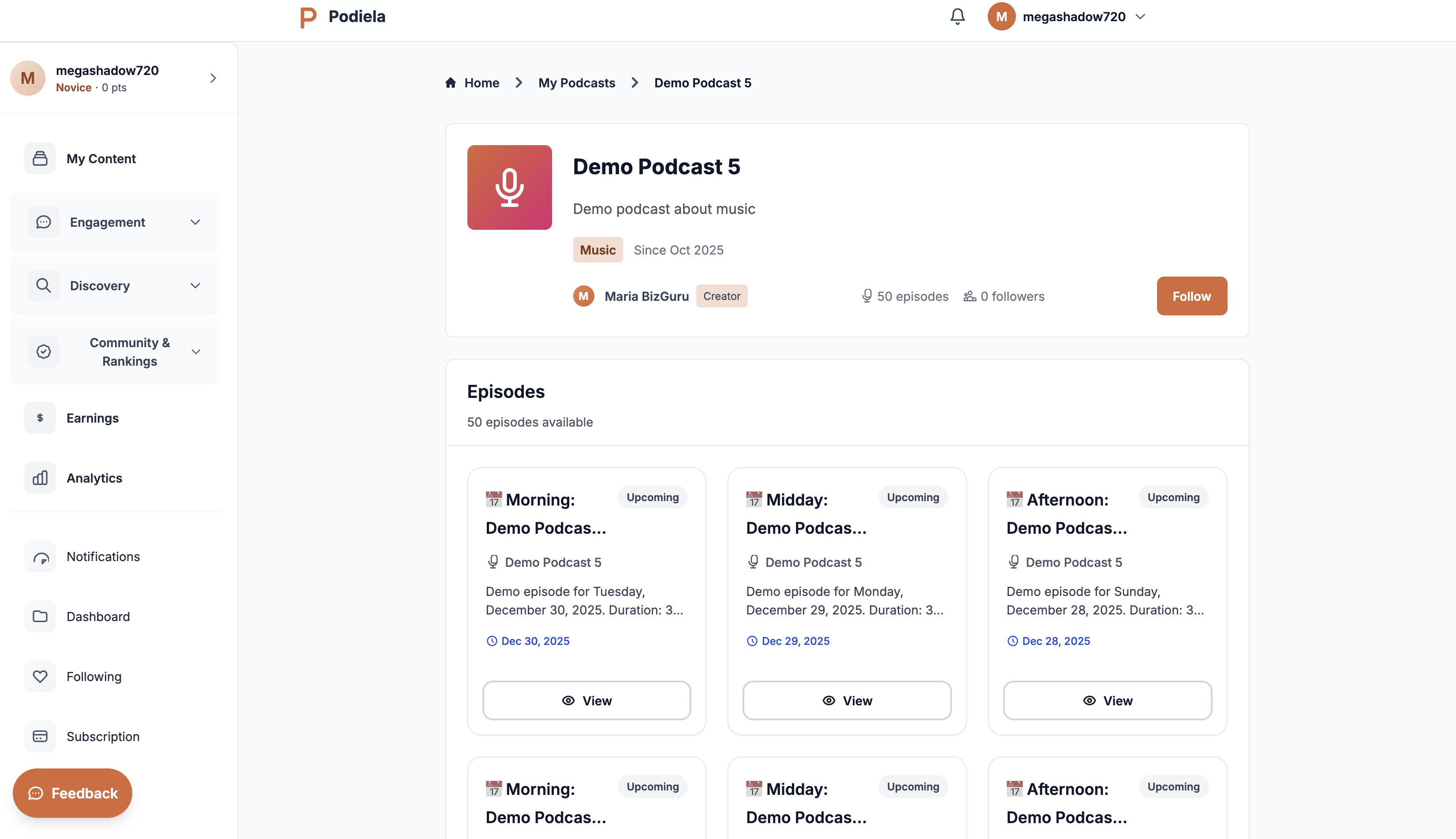1456x839 pixels.
Task: Go to My Podcasts via breadcrumb
Action: pos(576,82)
